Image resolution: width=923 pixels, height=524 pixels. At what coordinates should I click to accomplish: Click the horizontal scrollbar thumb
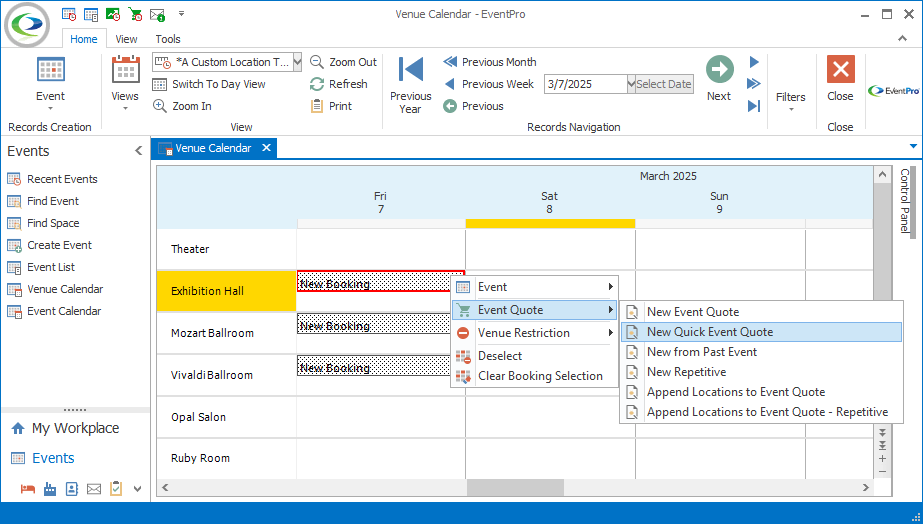pos(515,487)
